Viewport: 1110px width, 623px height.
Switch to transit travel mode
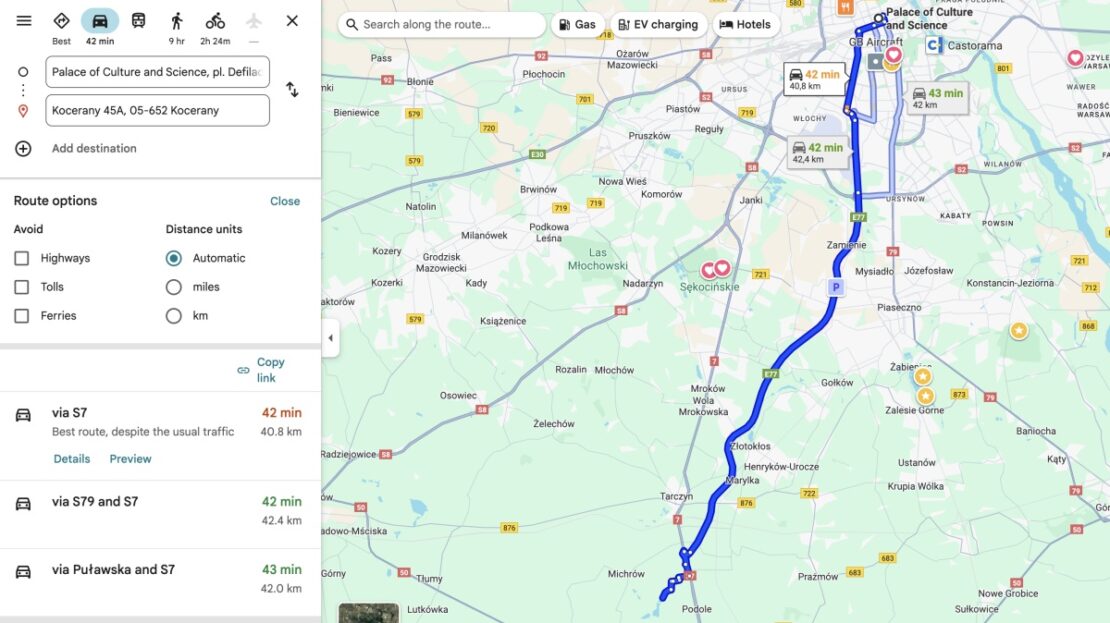(138, 21)
